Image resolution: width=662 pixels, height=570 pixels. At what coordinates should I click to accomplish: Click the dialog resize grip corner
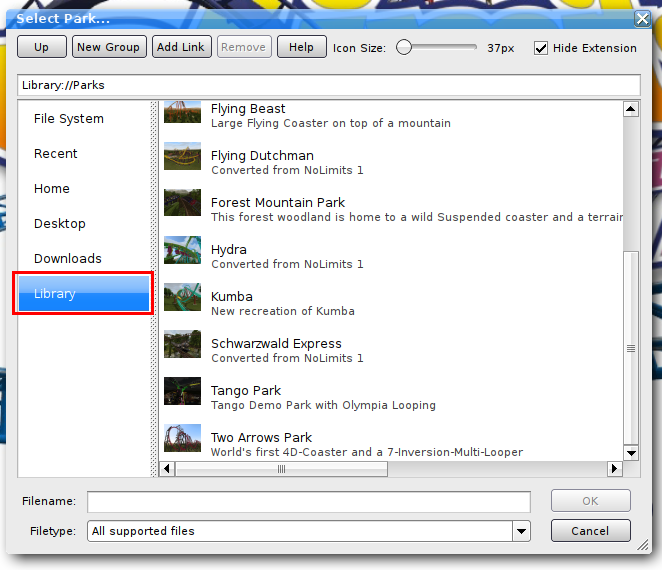point(643,545)
